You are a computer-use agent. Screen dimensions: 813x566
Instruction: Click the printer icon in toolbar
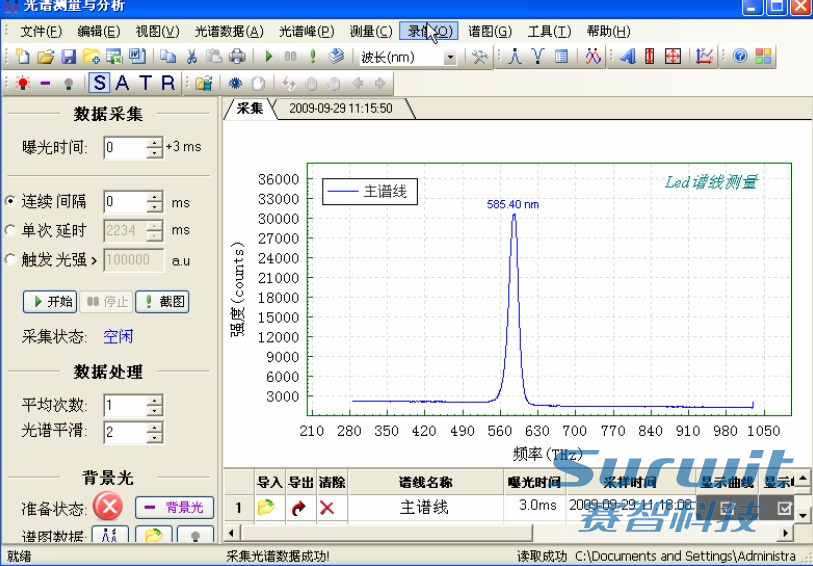237,57
